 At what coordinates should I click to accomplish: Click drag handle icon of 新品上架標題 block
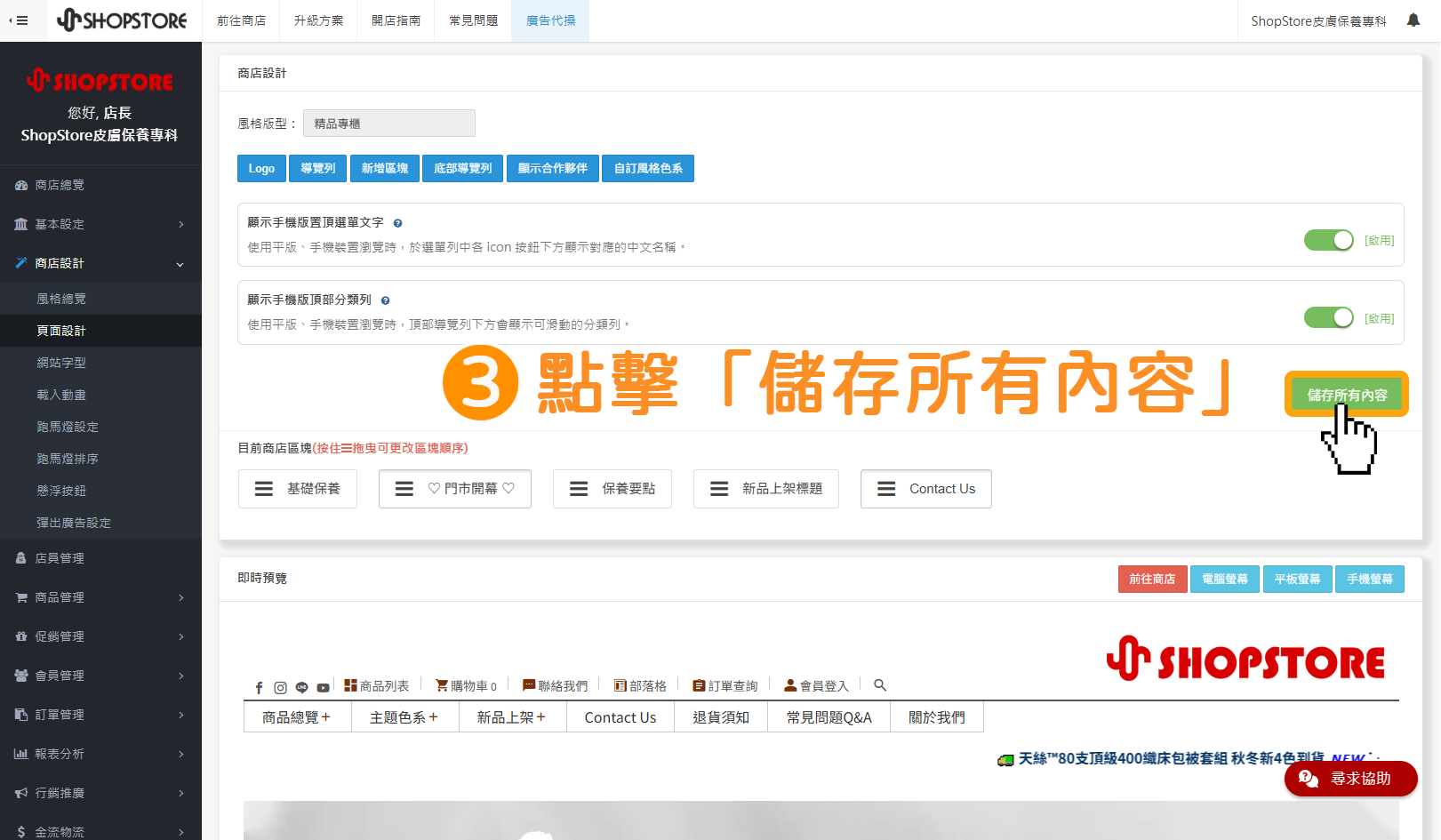pos(719,489)
